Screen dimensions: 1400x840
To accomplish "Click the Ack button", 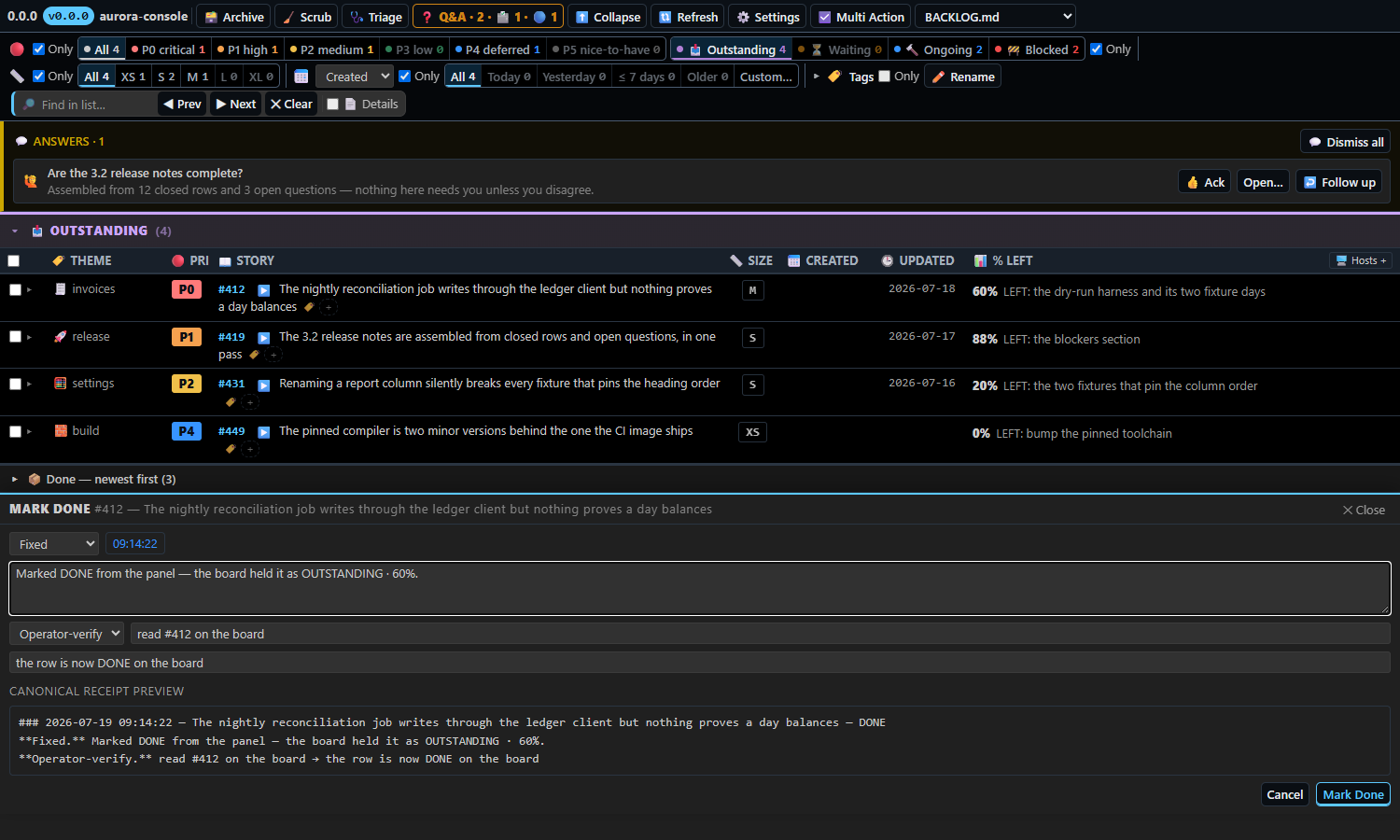I will click(1205, 182).
